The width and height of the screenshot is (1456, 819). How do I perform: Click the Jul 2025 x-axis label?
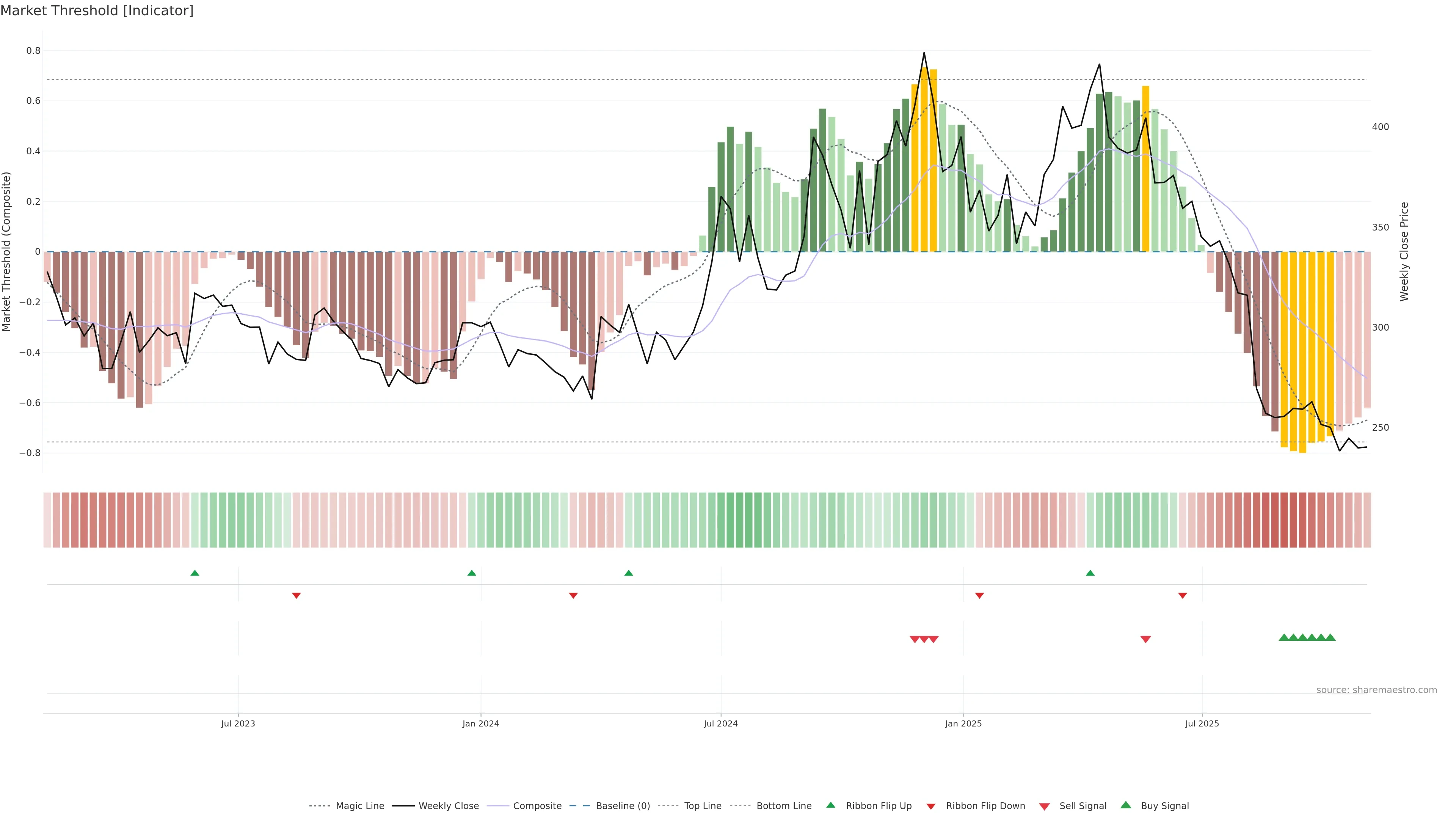click(x=1202, y=723)
